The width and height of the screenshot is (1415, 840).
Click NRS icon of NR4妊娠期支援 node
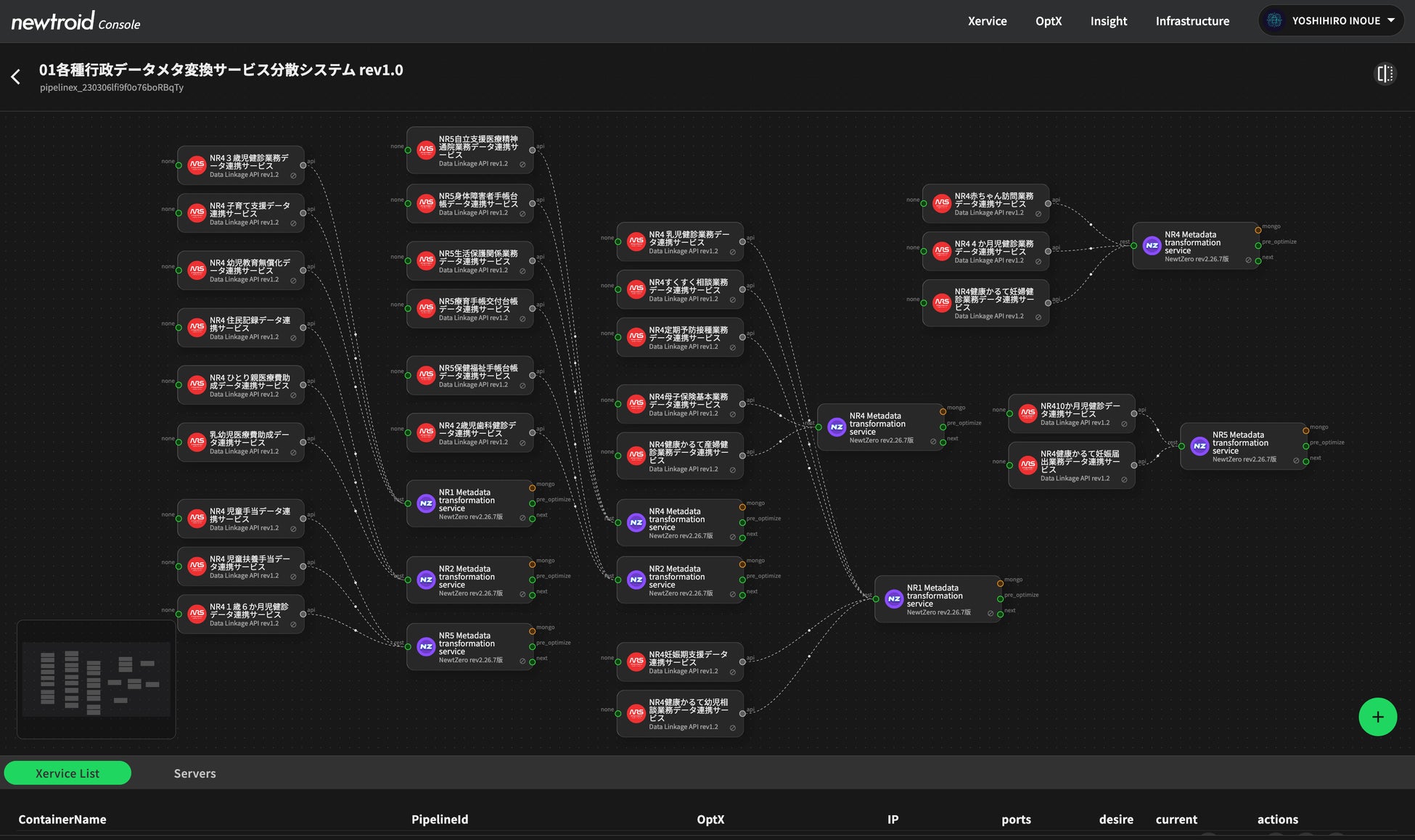tap(636, 661)
